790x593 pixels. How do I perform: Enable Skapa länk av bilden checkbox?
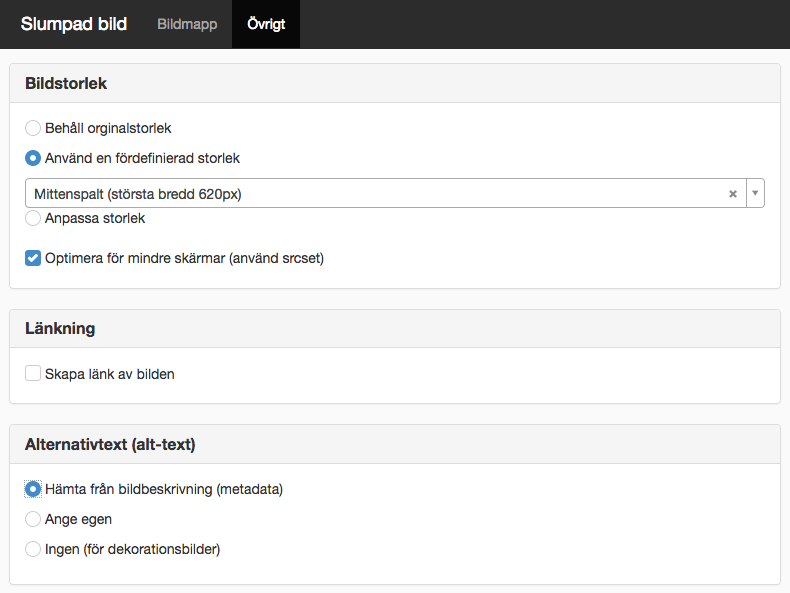click(33, 373)
